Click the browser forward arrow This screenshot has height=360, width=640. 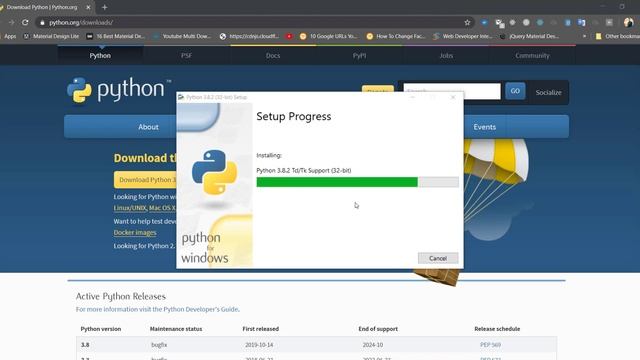(11, 22)
